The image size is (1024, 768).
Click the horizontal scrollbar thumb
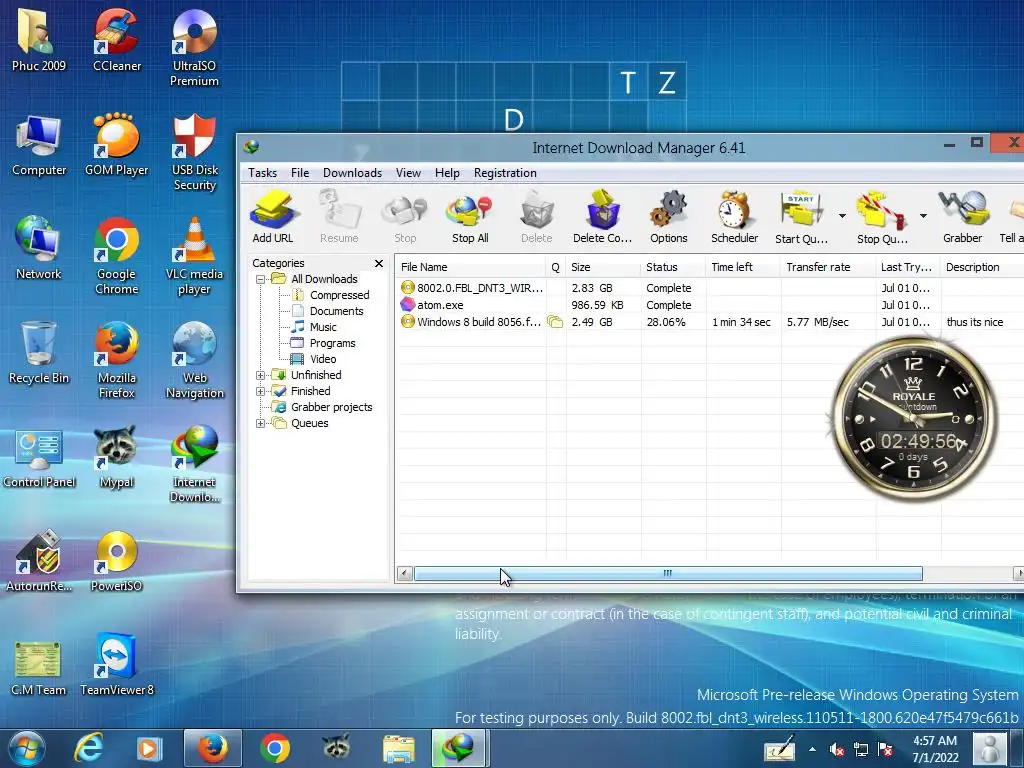tap(668, 573)
